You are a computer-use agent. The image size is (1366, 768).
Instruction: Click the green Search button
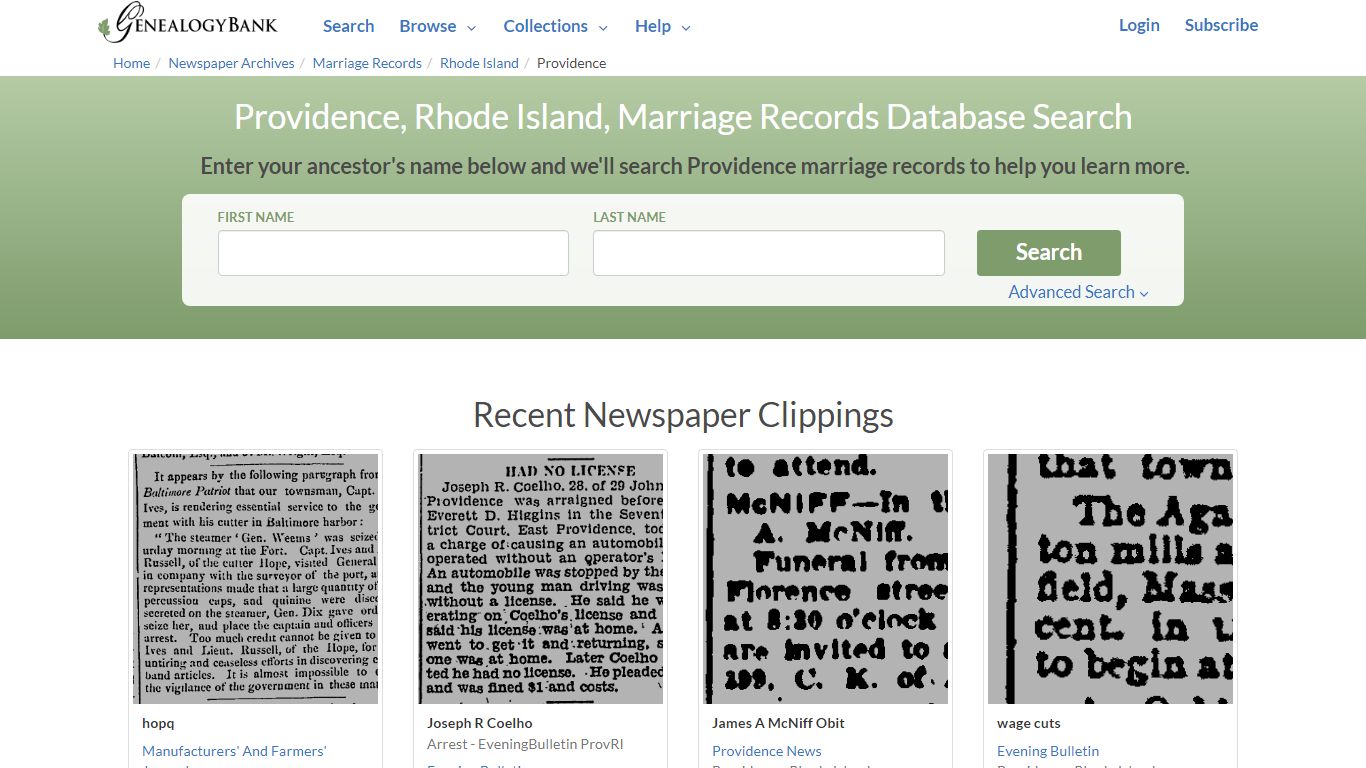click(x=1048, y=253)
